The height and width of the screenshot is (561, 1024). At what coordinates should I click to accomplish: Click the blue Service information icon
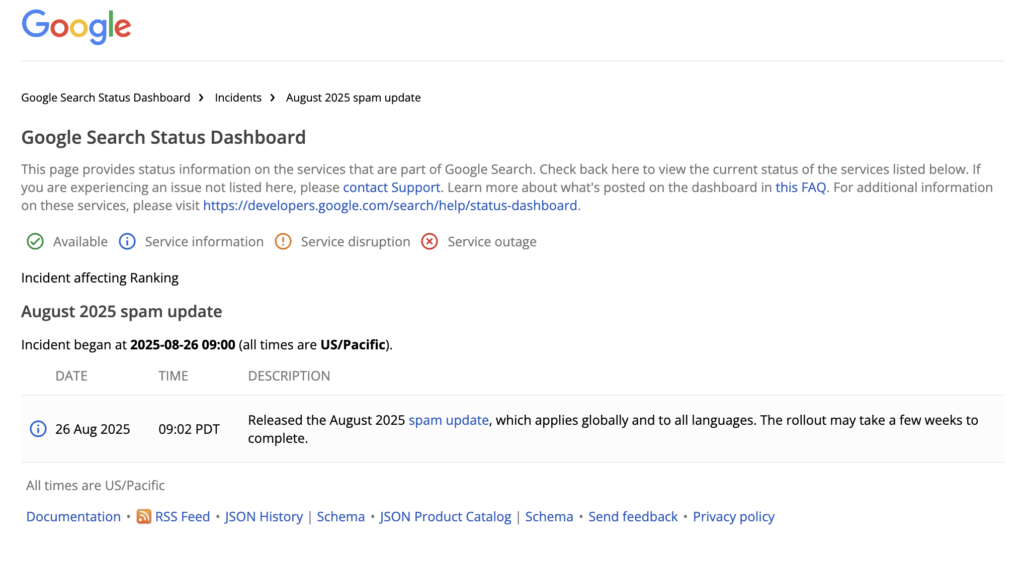tap(127, 241)
